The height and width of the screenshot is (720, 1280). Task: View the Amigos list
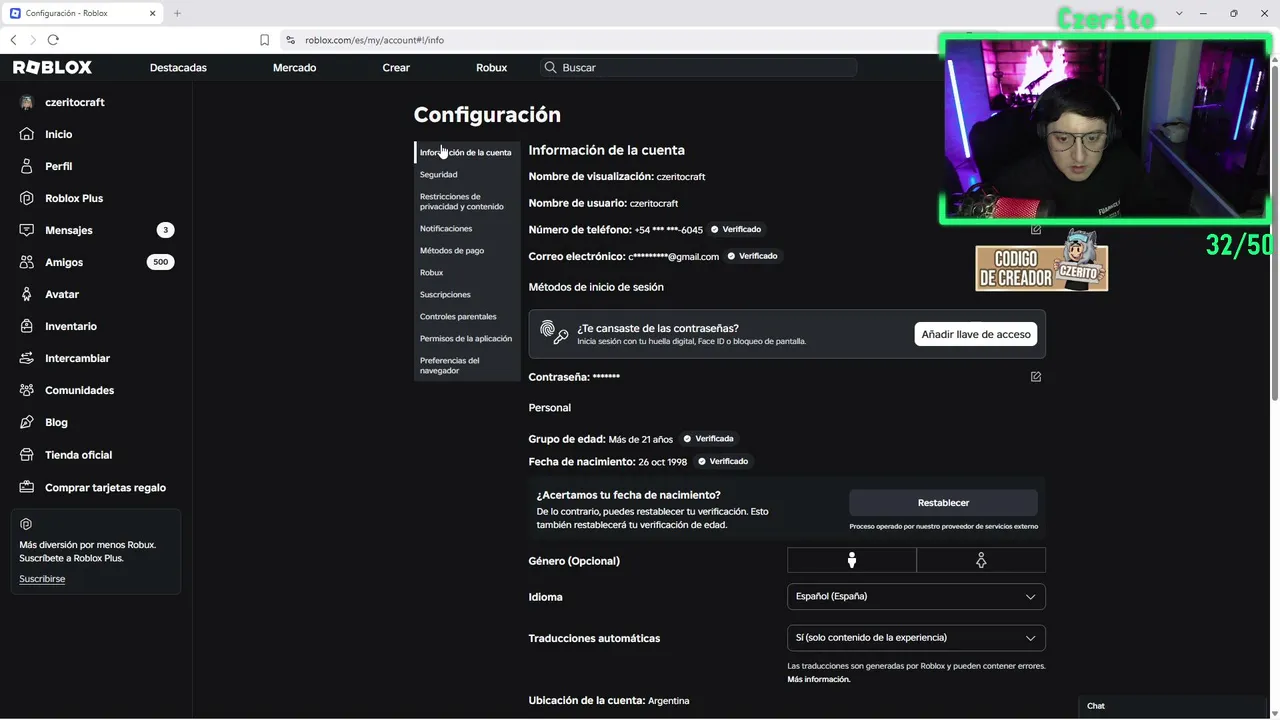point(64,262)
